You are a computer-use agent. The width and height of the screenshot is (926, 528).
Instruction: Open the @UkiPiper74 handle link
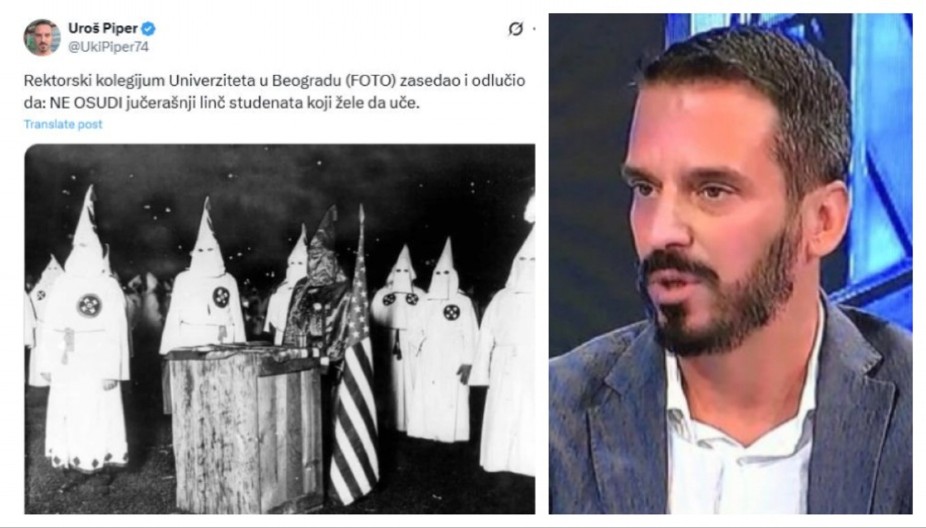pyautogui.click(x=108, y=47)
